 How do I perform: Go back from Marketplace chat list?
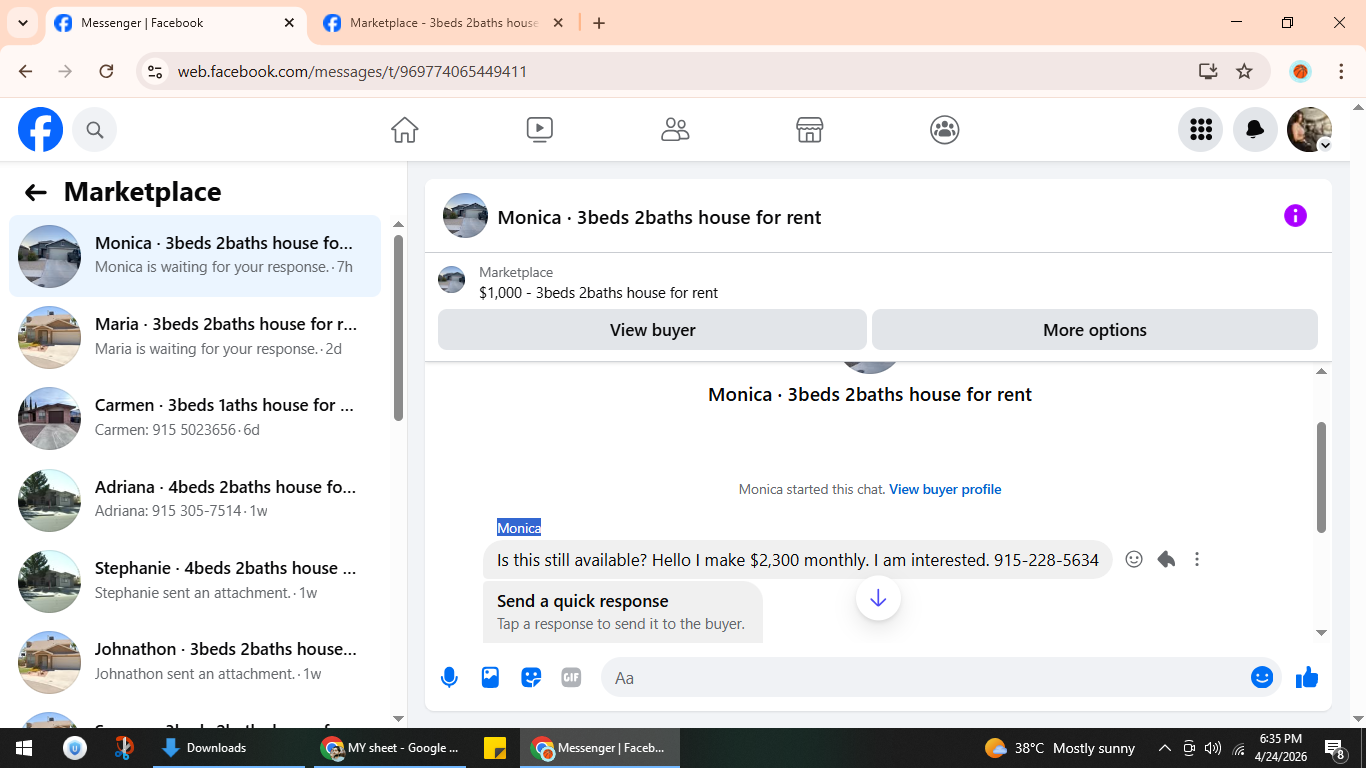[x=36, y=193]
